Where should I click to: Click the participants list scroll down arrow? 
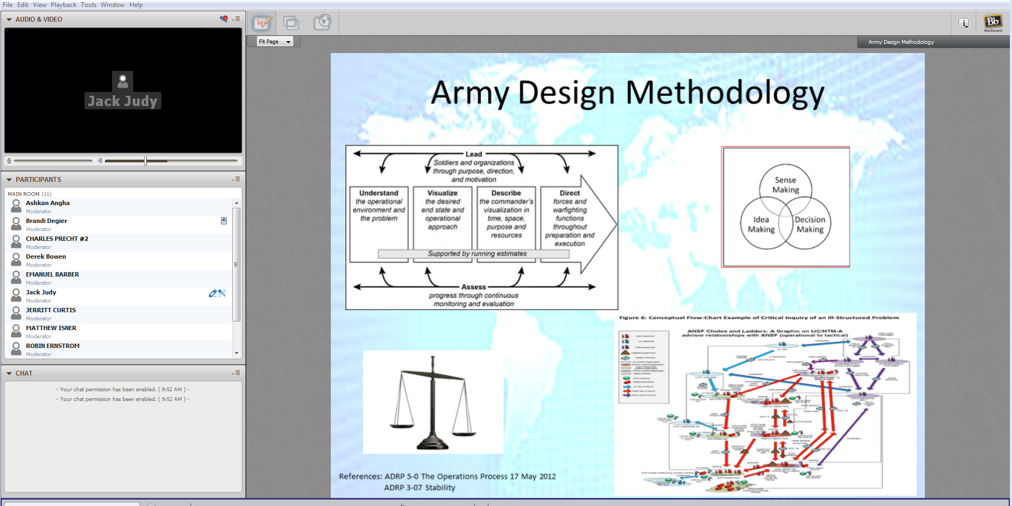click(x=237, y=353)
